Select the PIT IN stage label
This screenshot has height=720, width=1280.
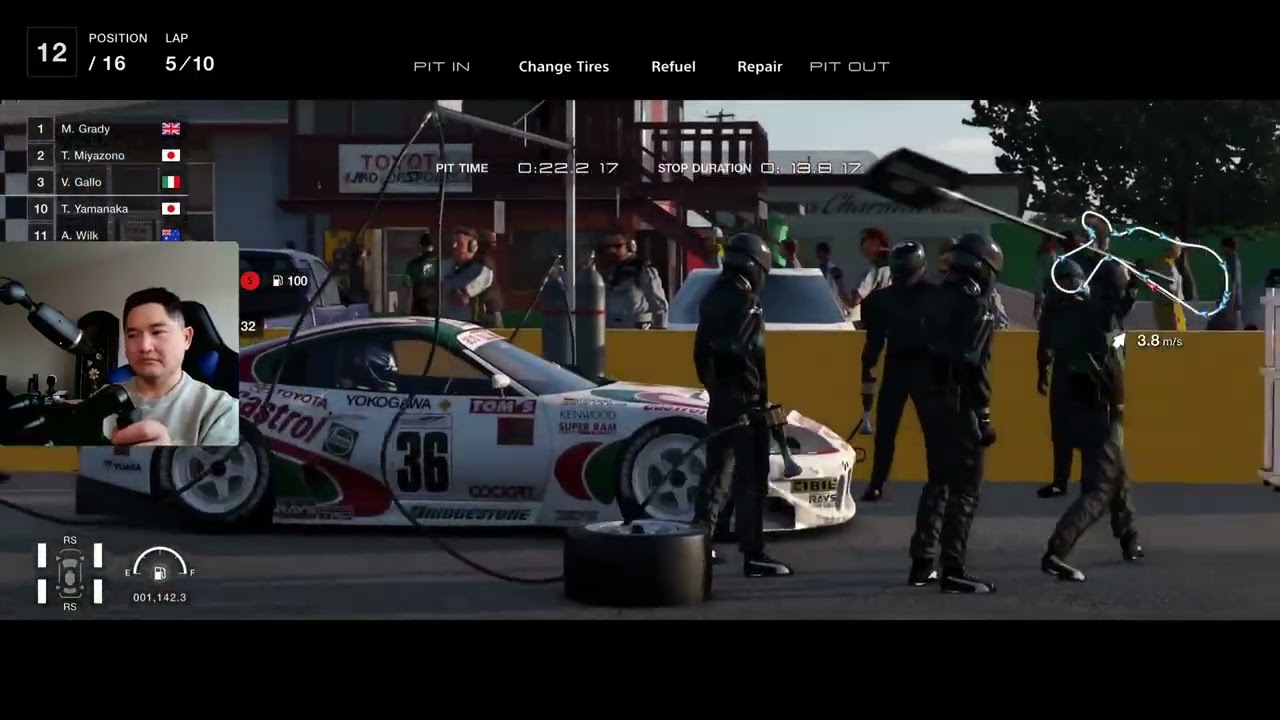point(442,66)
